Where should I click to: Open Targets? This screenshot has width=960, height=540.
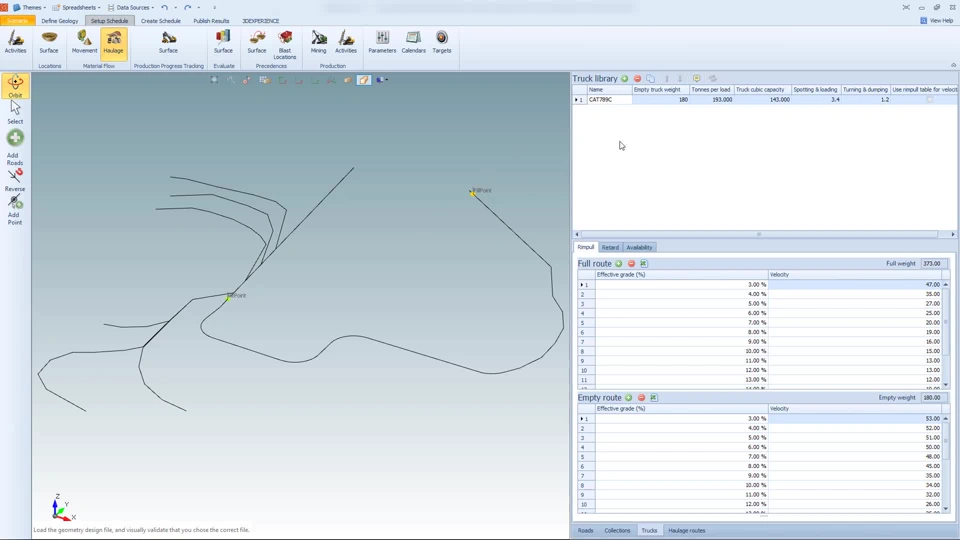click(x=441, y=43)
